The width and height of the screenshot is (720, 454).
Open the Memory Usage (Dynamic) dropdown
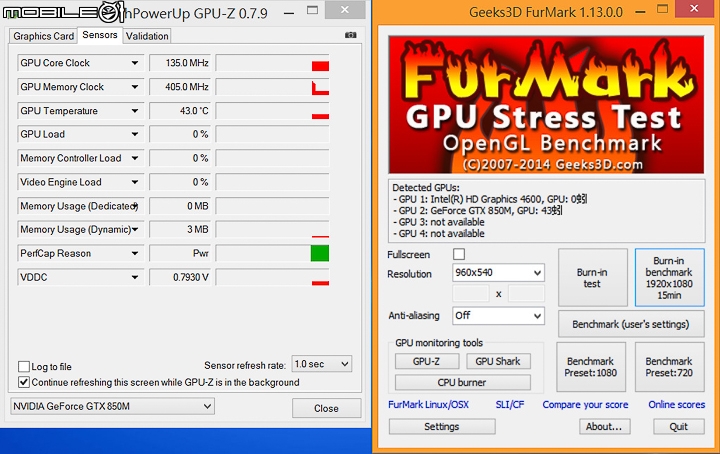(x=135, y=230)
